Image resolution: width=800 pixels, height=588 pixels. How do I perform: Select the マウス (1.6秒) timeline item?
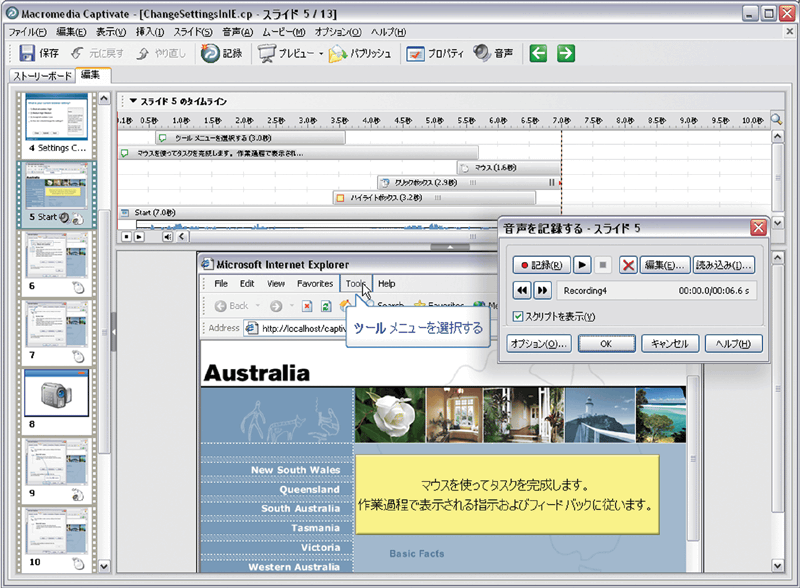coord(509,167)
